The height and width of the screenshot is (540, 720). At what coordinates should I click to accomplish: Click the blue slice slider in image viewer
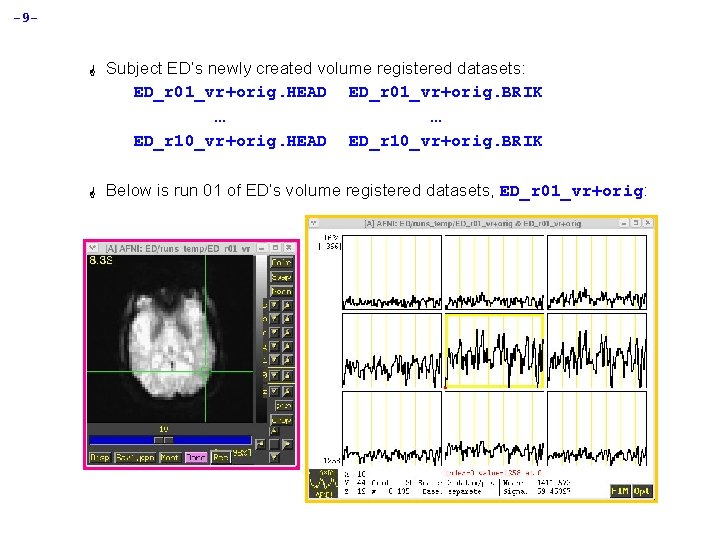click(170, 440)
